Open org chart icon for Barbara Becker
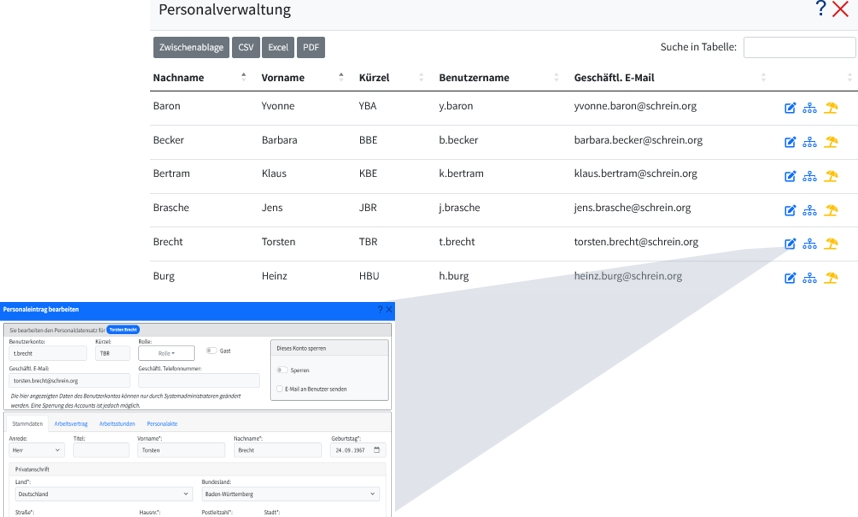This screenshot has width=858, height=517. point(810,141)
